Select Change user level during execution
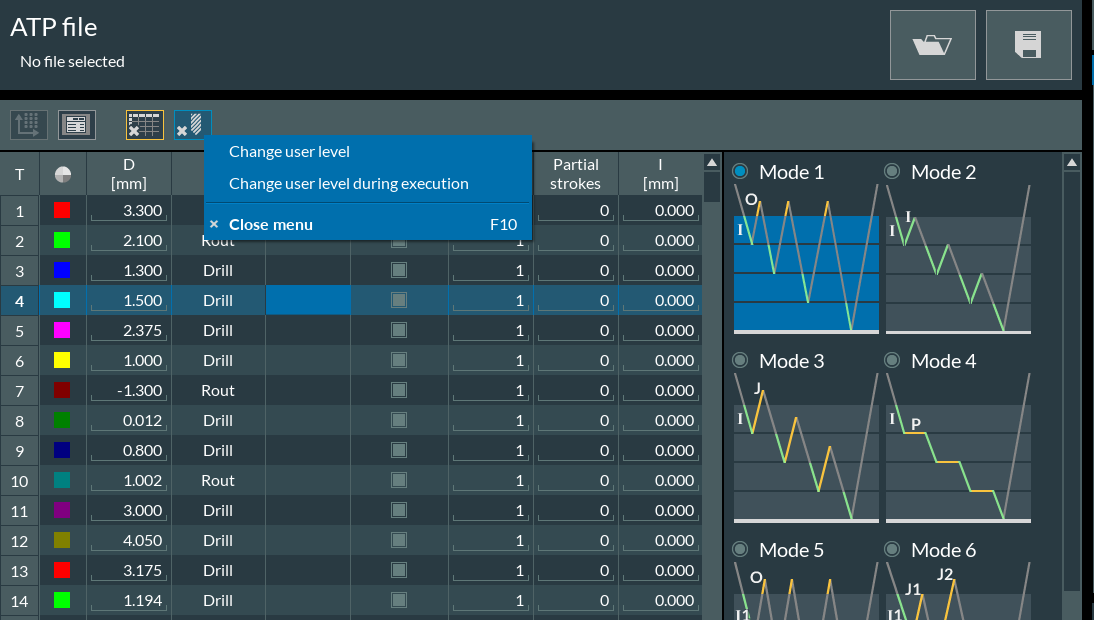 368,184
